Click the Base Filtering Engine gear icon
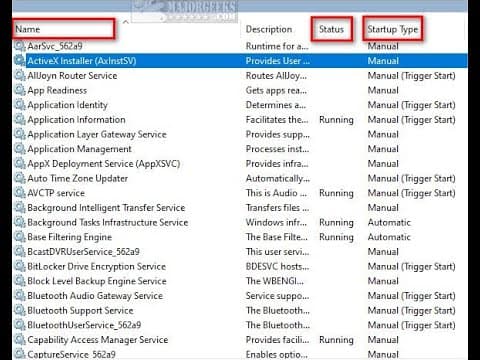The height and width of the screenshot is (360, 480). 20,237
